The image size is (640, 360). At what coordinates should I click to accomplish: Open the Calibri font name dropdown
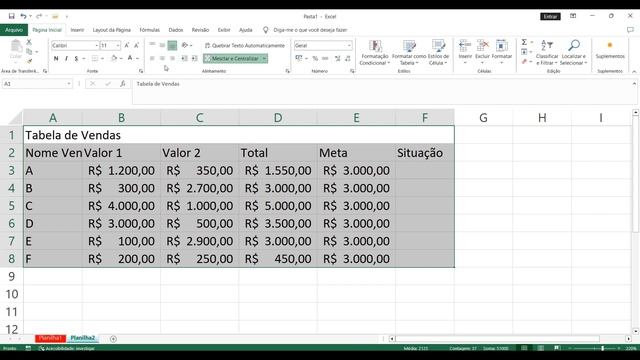point(96,45)
